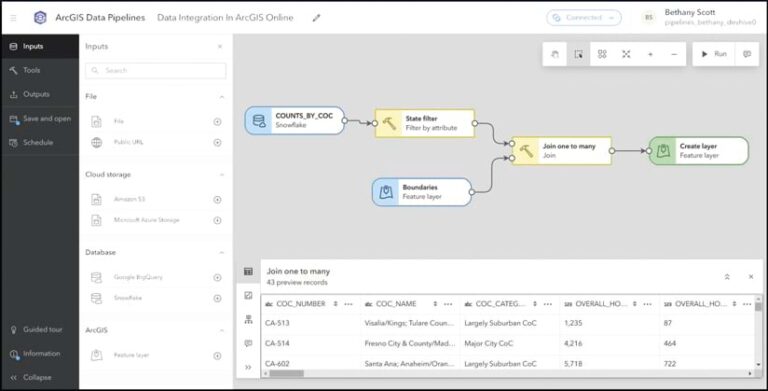Sort the COC_NUMBER column
Viewport: 768px width, 391px height.
tap(336, 304)
